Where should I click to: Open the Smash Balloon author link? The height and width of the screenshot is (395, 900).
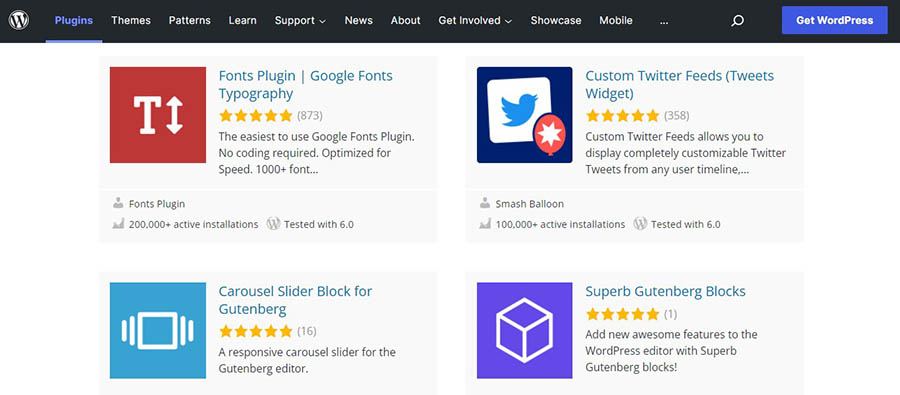pyautogui.click(x=529, y=204)
